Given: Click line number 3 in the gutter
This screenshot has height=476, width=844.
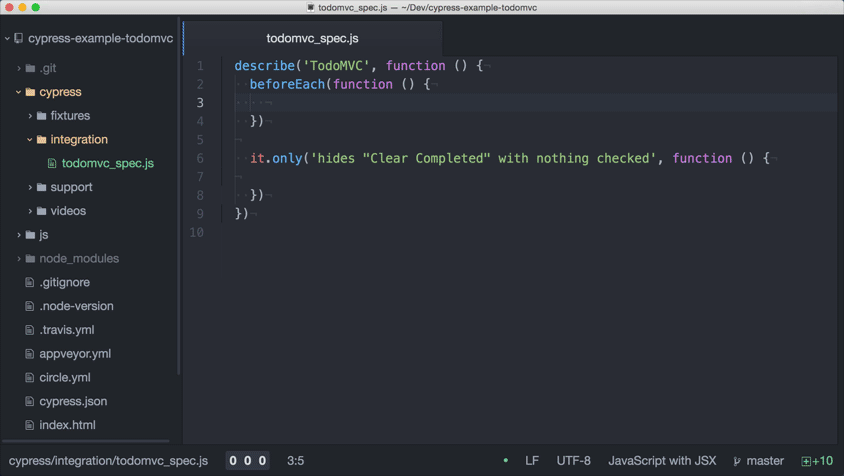Looking at the screenshot, I should click(200, 103).
